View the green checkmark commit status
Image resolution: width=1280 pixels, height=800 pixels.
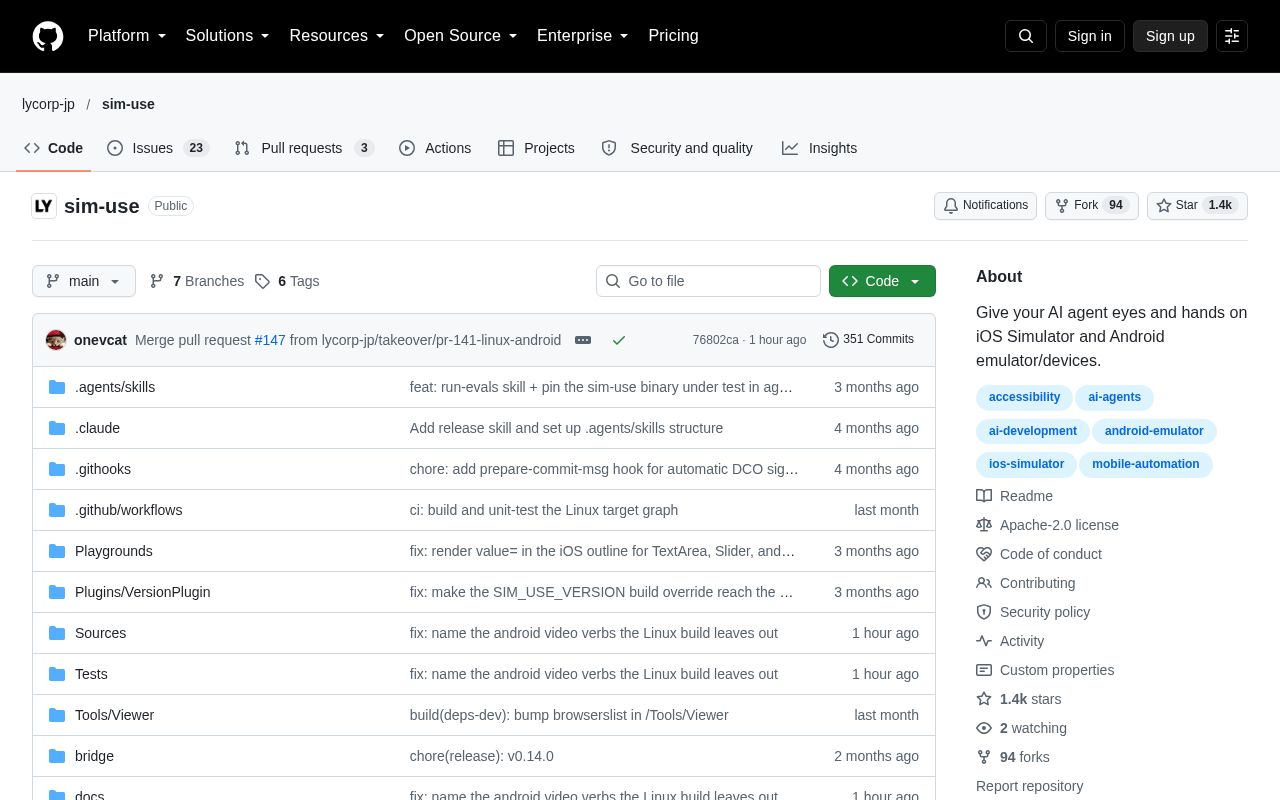[619, 340]
